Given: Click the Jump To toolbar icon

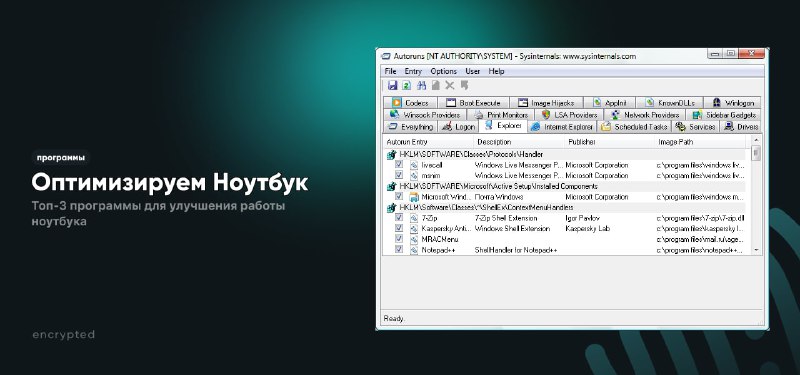Looking at the screenshot, I should coord(464,85).
